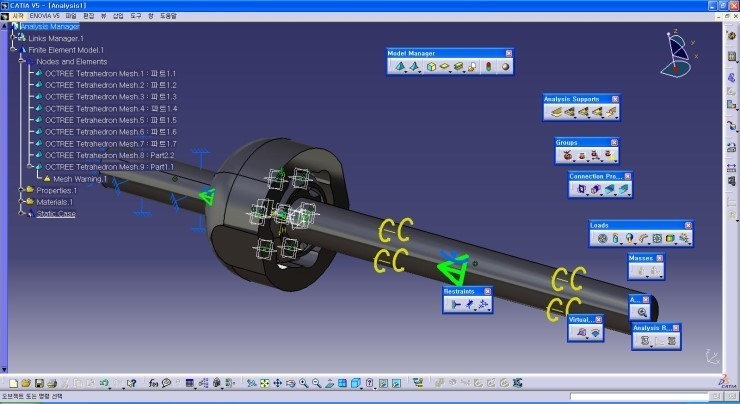Click the Acceleration icon in Loads toolbar
Screen dimensions: 740x404
[629, 238]
